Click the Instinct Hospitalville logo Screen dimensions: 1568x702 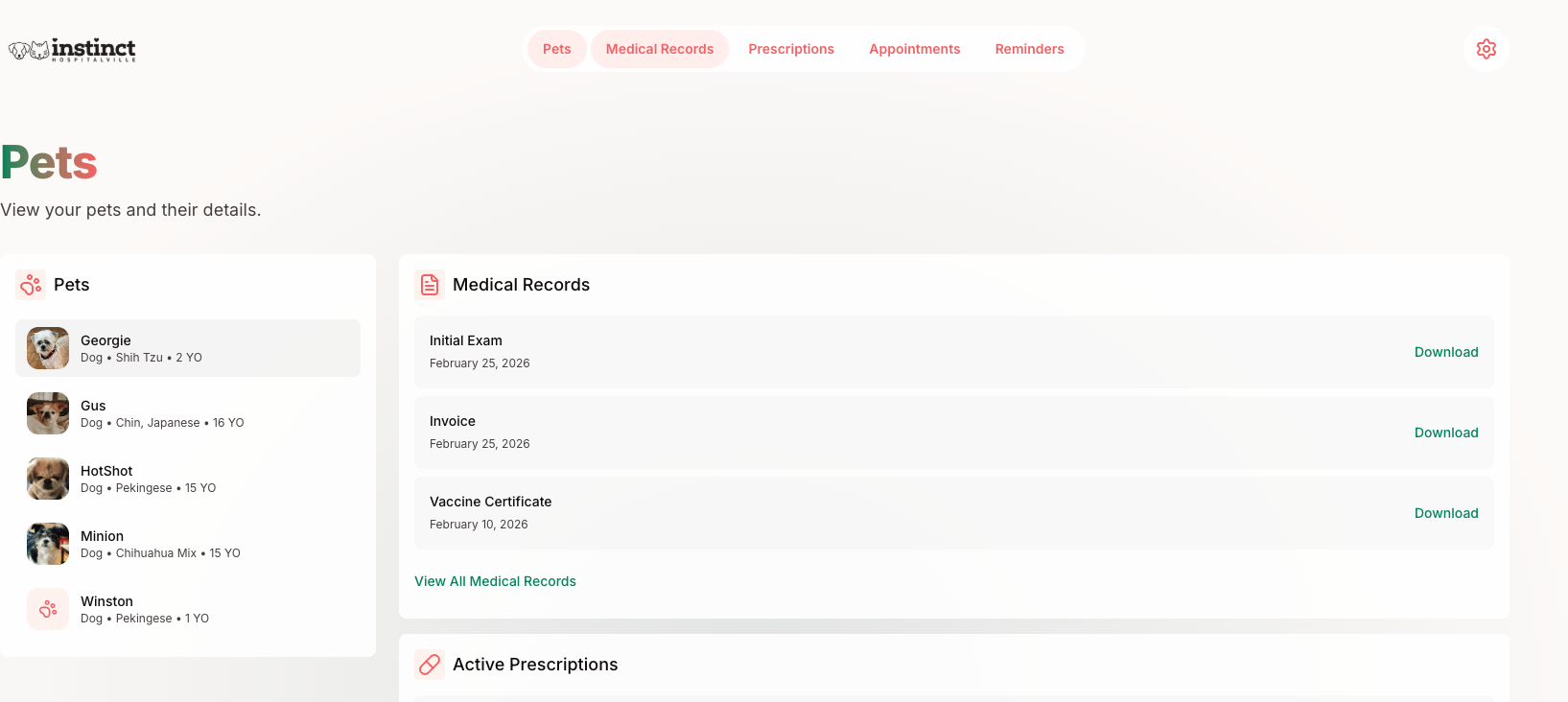[x=72, y=50]
